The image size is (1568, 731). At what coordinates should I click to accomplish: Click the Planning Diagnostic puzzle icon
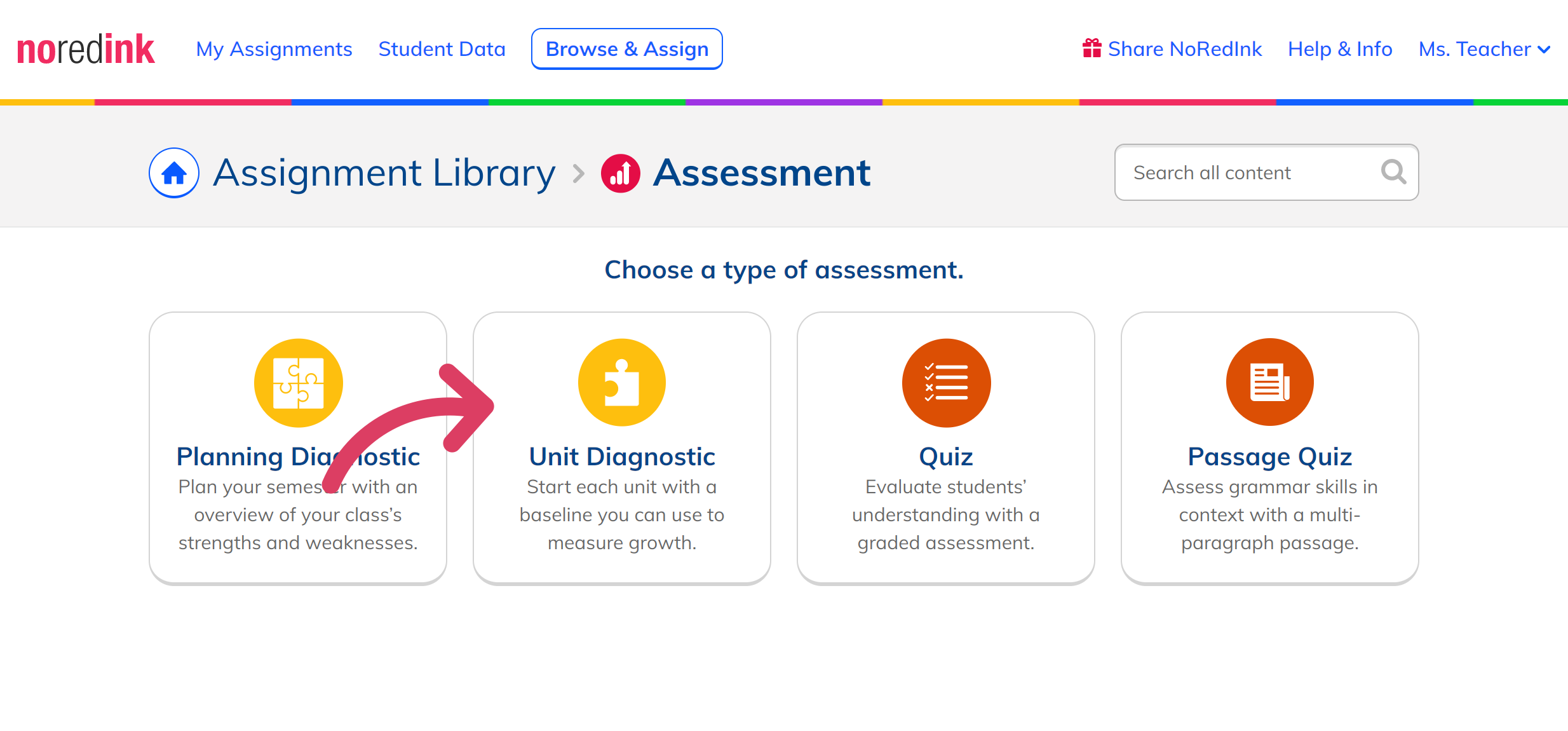(299, 383)
